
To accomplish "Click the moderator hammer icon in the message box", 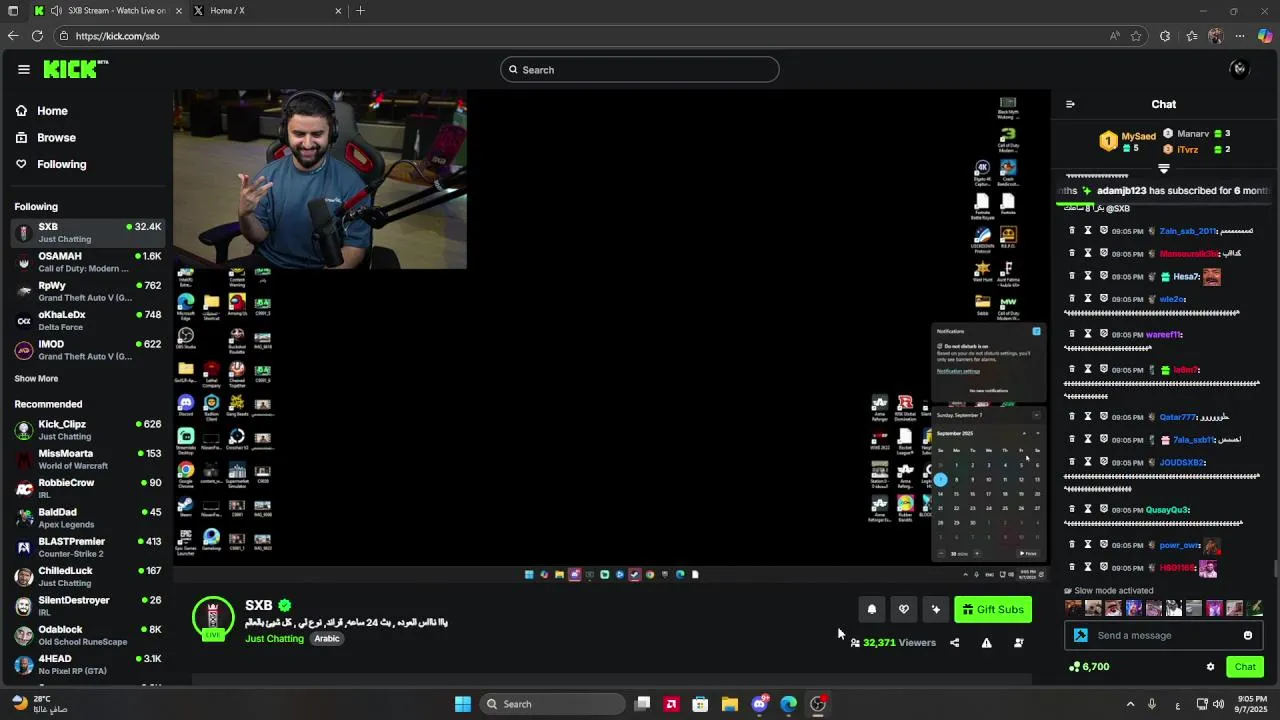I will point(1080,636).
